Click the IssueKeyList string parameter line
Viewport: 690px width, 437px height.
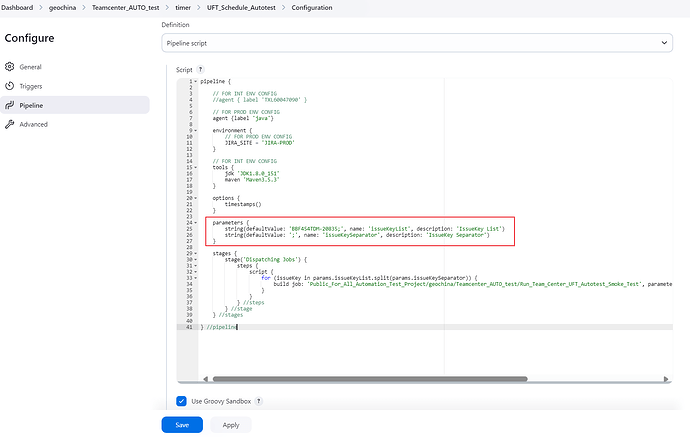coord(365,229)
